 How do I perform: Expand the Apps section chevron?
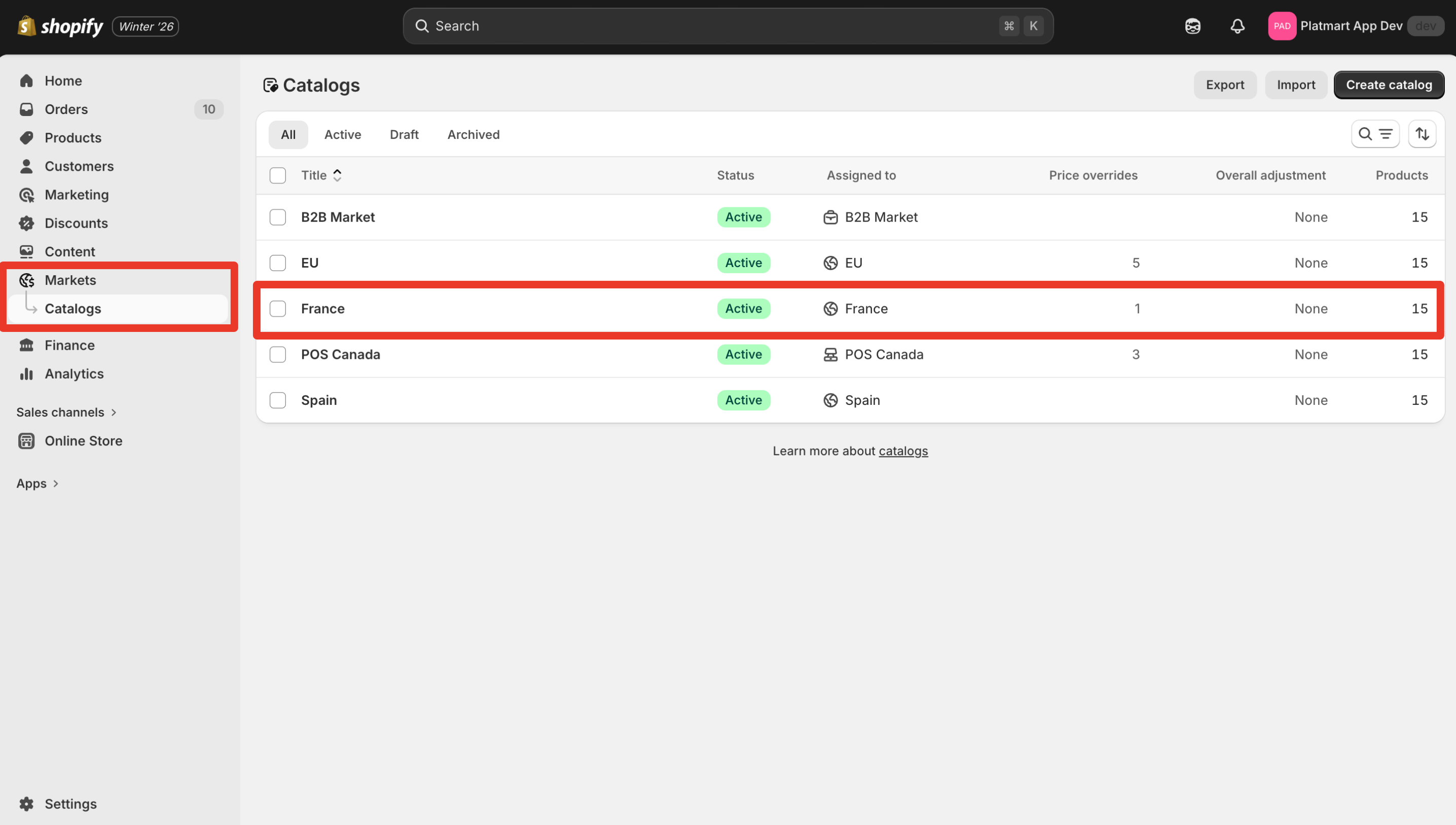click(56, 484)
